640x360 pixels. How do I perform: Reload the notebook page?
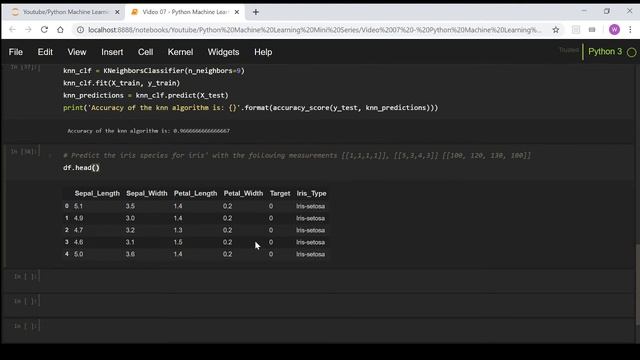(x=44, y=30)
